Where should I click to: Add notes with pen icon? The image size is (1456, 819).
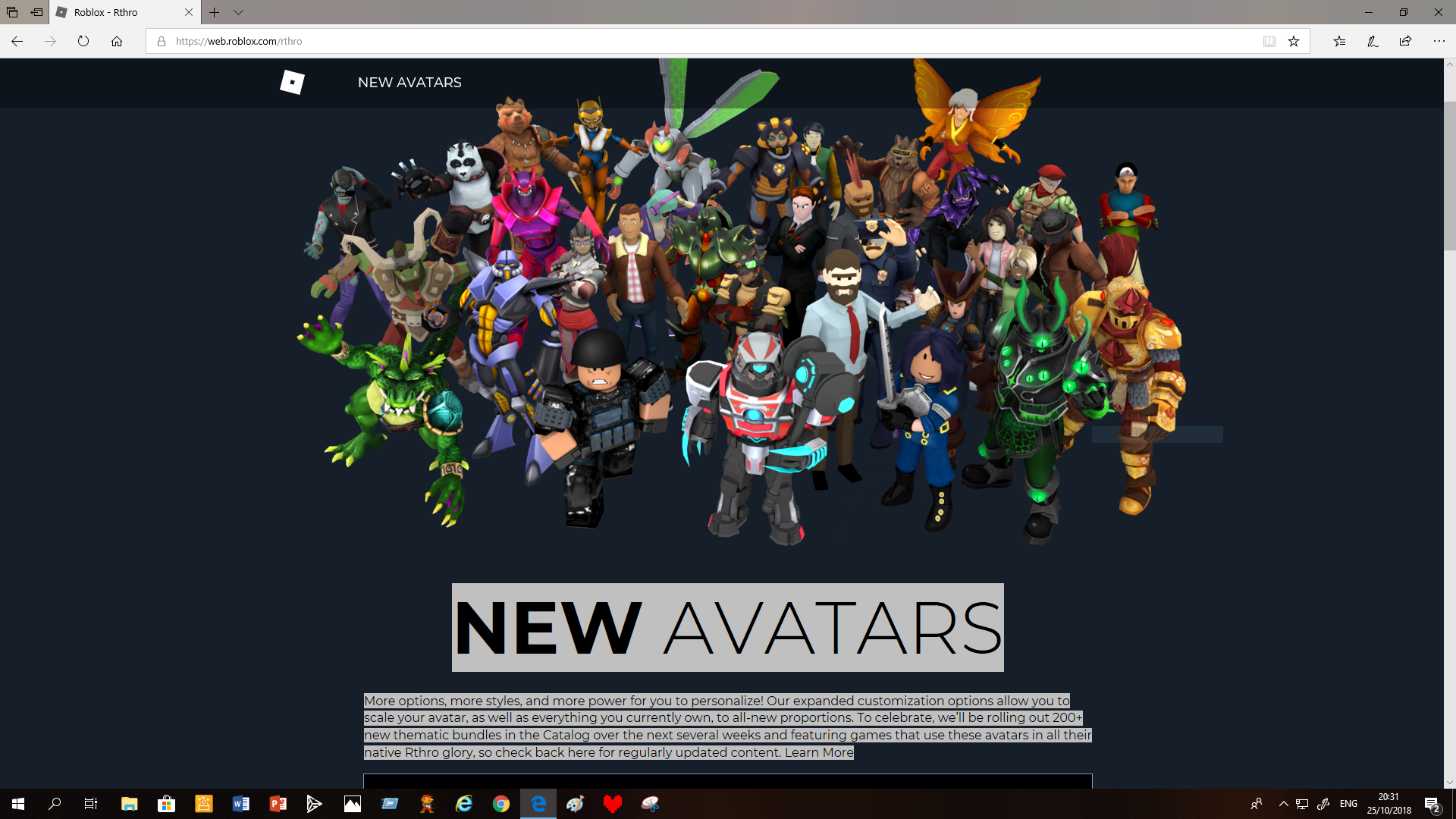tap(1373, 41)
